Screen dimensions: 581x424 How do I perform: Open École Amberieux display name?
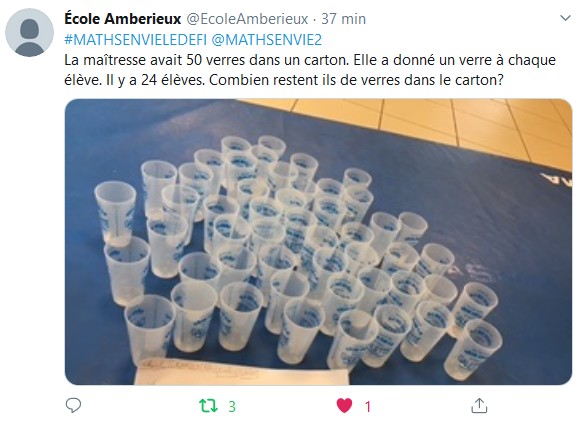coord(123,19)
